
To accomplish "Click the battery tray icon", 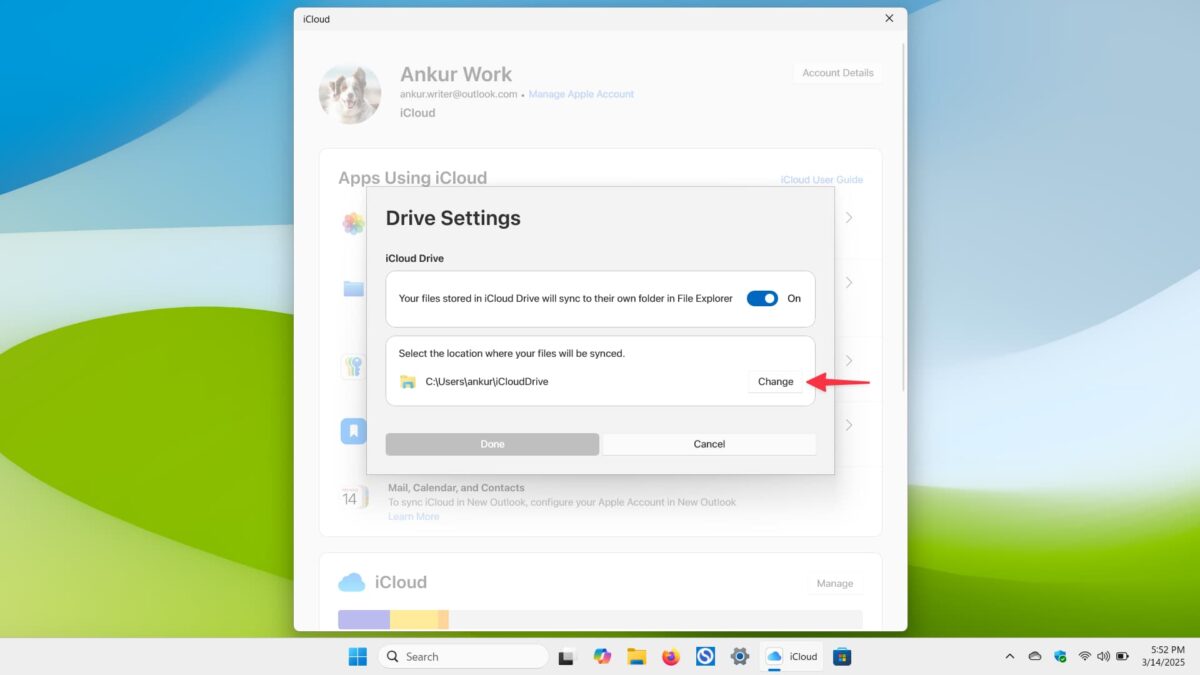I will click(x=1122, y=656).
